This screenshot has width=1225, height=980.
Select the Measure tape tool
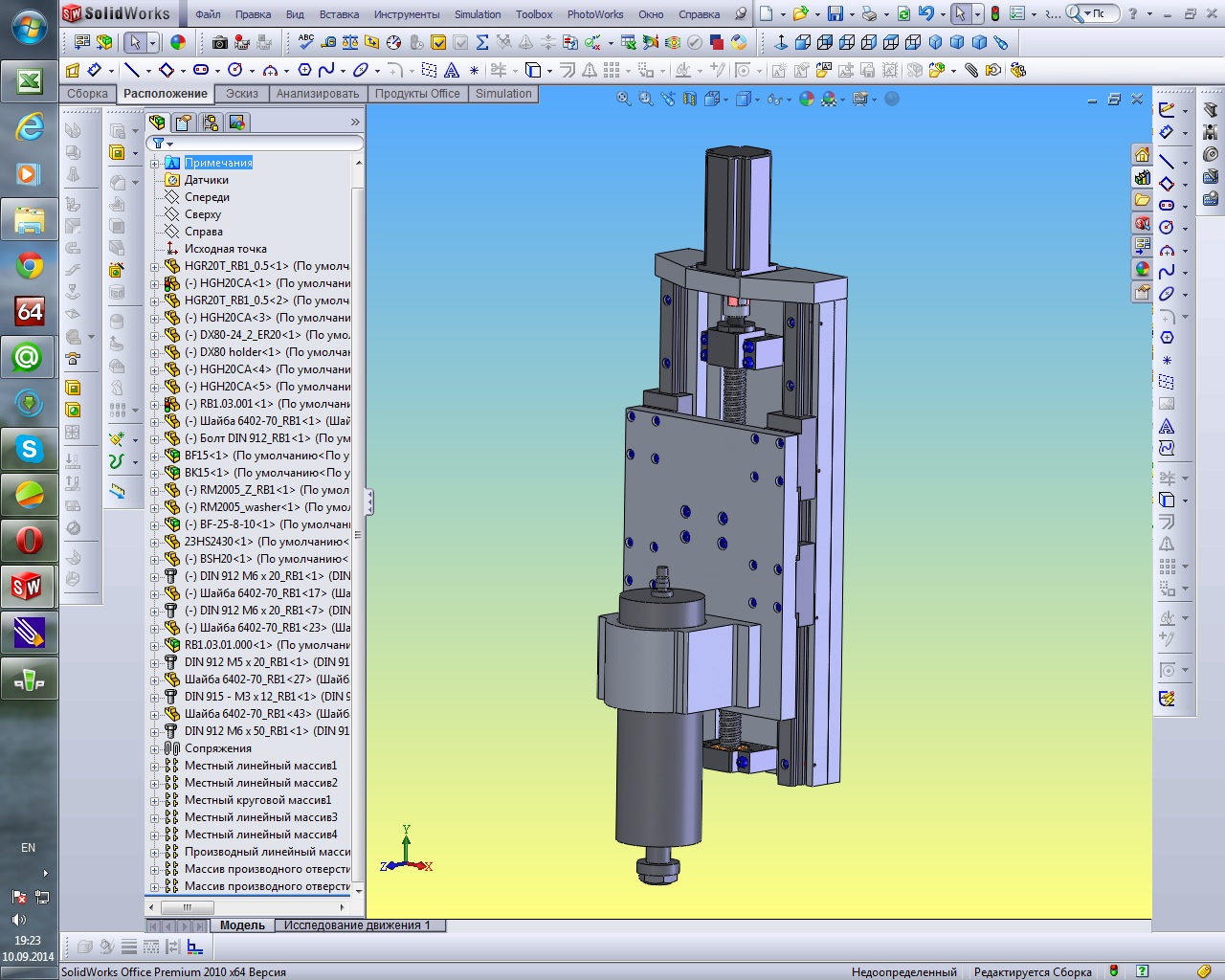tap(328, 42)
